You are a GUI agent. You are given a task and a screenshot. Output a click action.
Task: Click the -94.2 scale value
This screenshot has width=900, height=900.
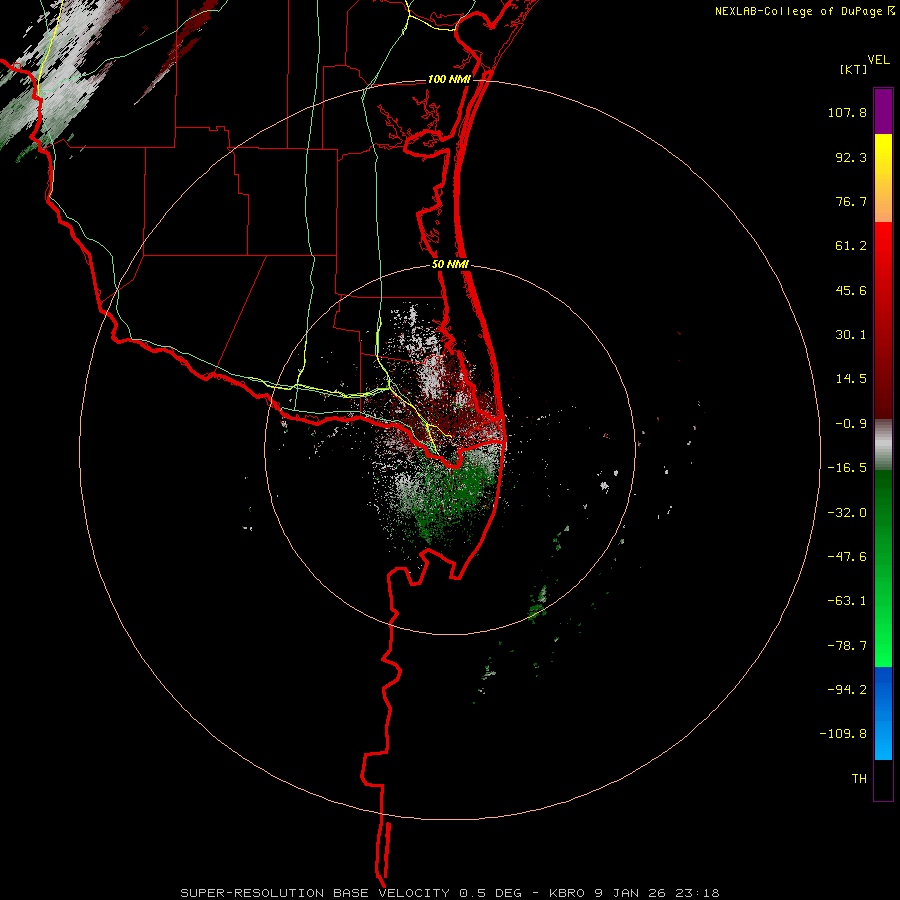[847, 690]
